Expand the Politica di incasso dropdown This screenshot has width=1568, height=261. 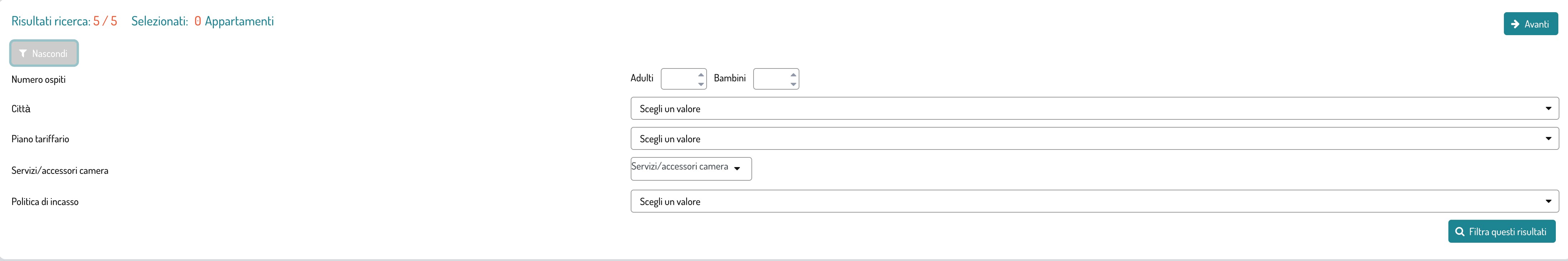(1094, 202)
